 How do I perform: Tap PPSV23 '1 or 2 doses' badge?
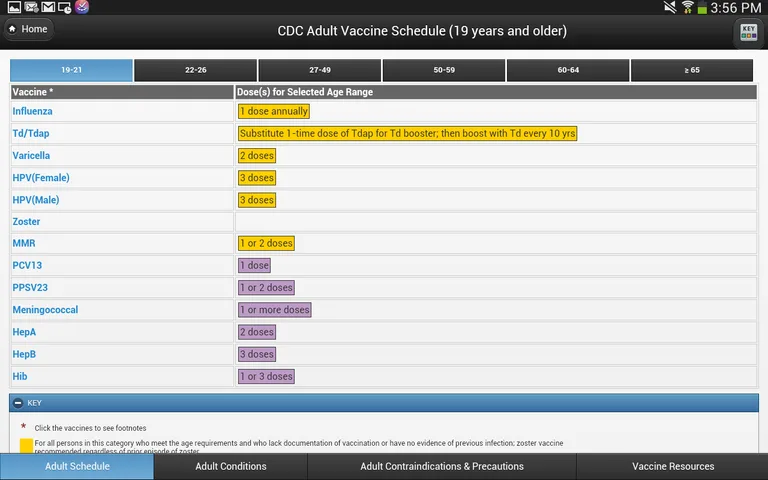(266, 288)
